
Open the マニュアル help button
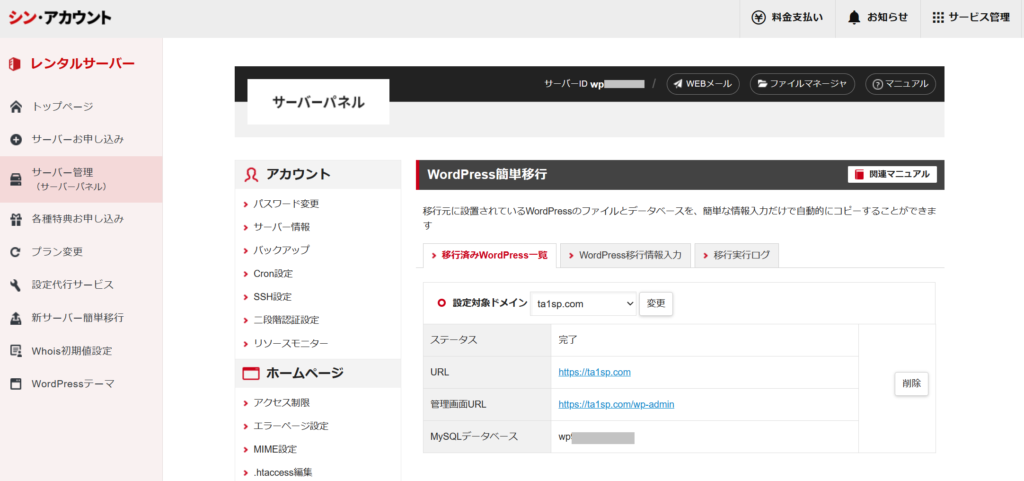point(900,84)
